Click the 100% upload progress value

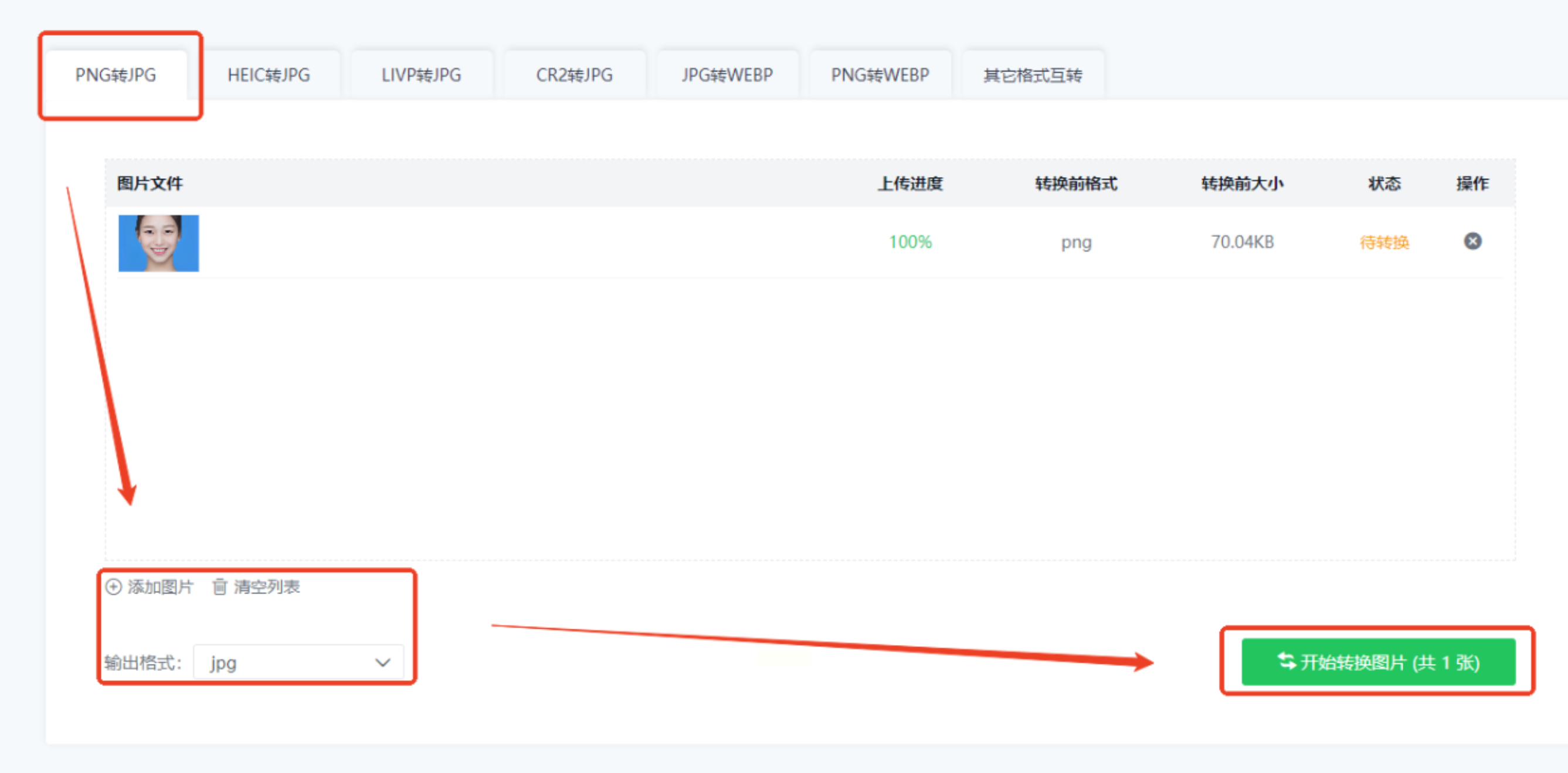(x=910, y=242)
